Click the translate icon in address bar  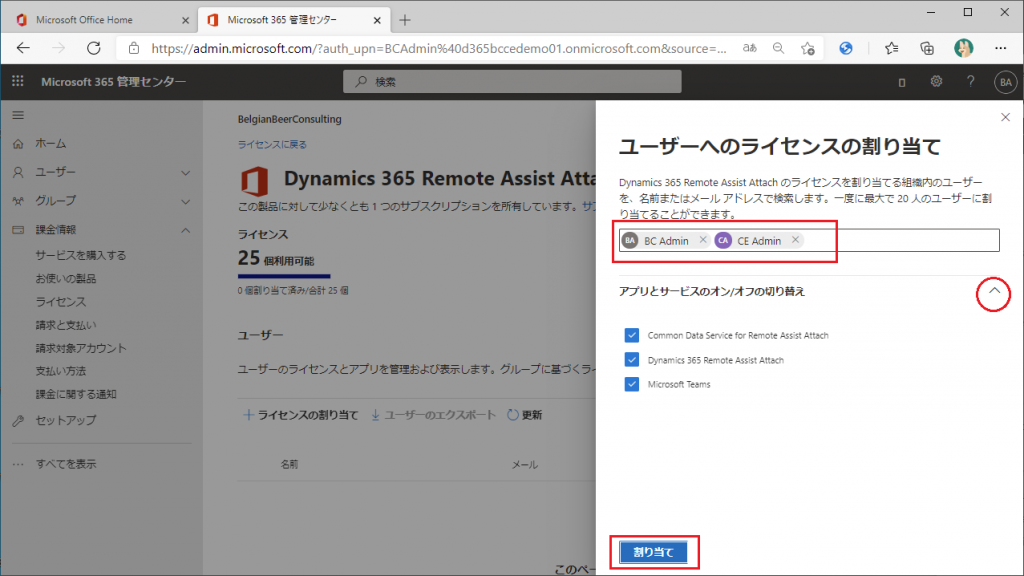(x=750, y=48)
